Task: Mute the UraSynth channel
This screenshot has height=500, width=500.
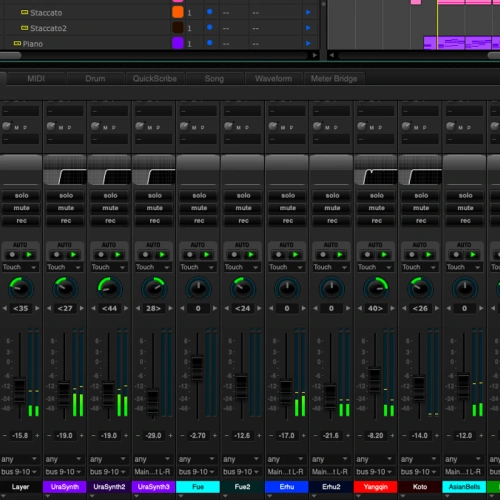Action: (x=66, y=208)
